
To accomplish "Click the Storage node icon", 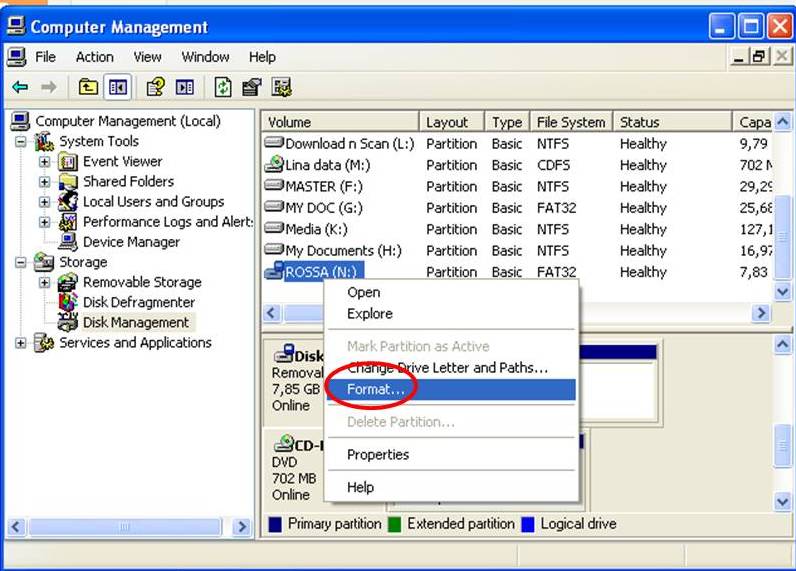I will (x=44, y=262).
